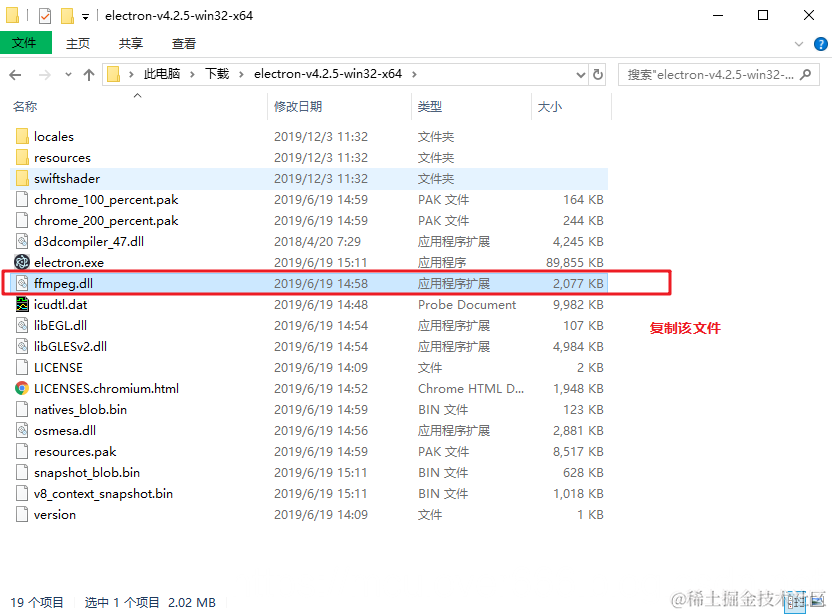Image resolution: width=833 pixels, height=615 pixels.
Task: Click the libGLESv2.dll file name
Action: (x=70, y=347)
